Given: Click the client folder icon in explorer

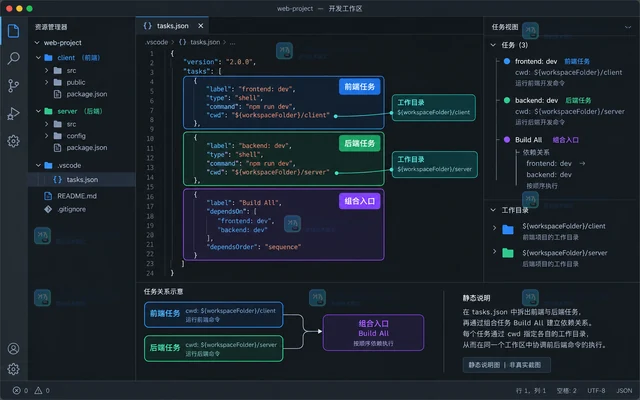Looking at the screenshot, I should tap(49, 58).
